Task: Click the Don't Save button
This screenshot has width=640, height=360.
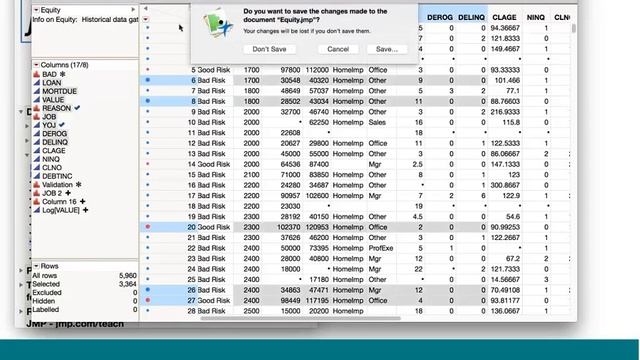Action: (x=269, y=49)
